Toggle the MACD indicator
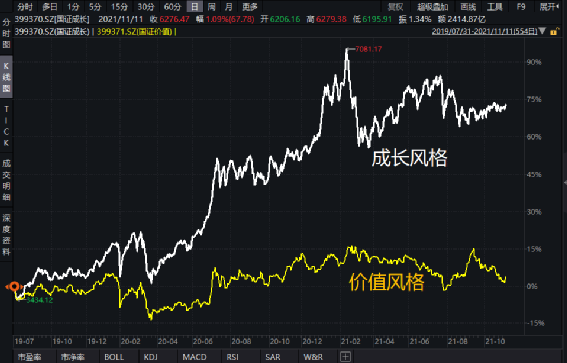The height and width of the screenshot is (363, 567). [x=194, y=357]
